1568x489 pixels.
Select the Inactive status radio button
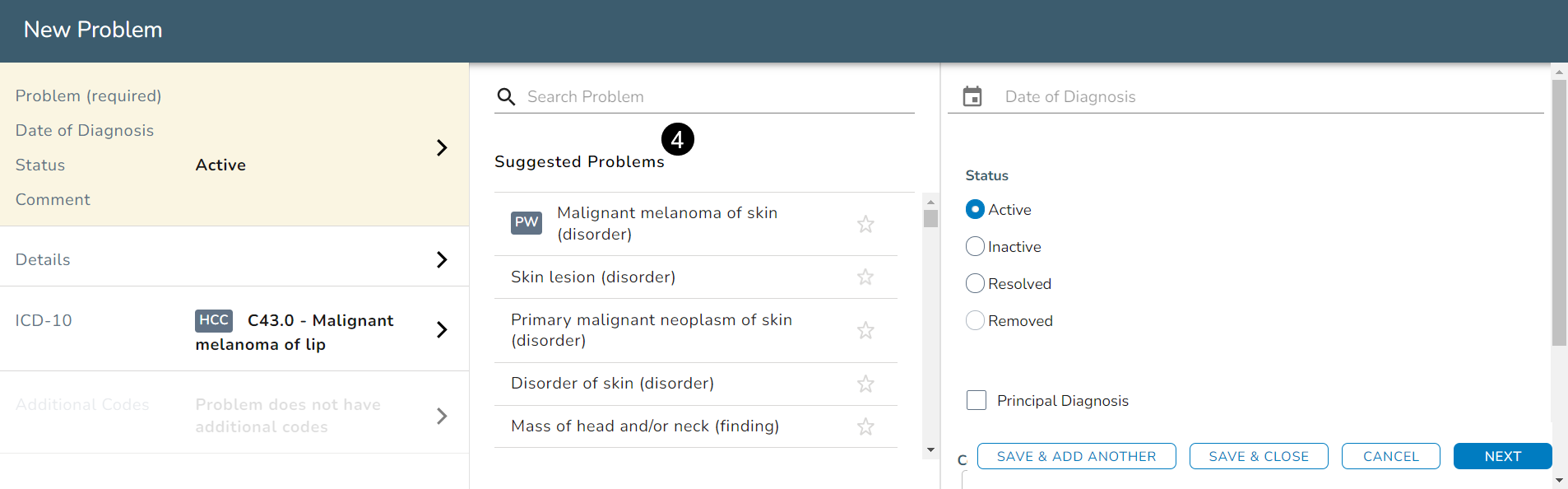click(975, 247)
